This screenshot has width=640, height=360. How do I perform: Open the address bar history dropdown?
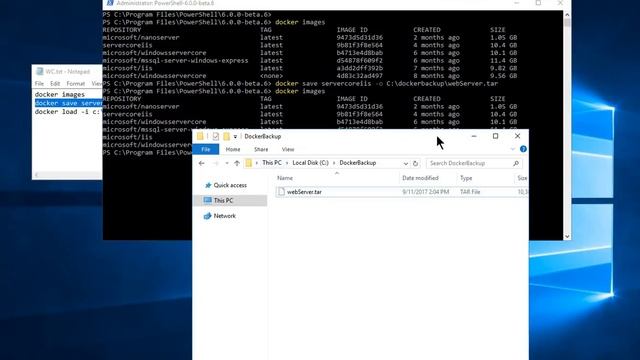406,163
